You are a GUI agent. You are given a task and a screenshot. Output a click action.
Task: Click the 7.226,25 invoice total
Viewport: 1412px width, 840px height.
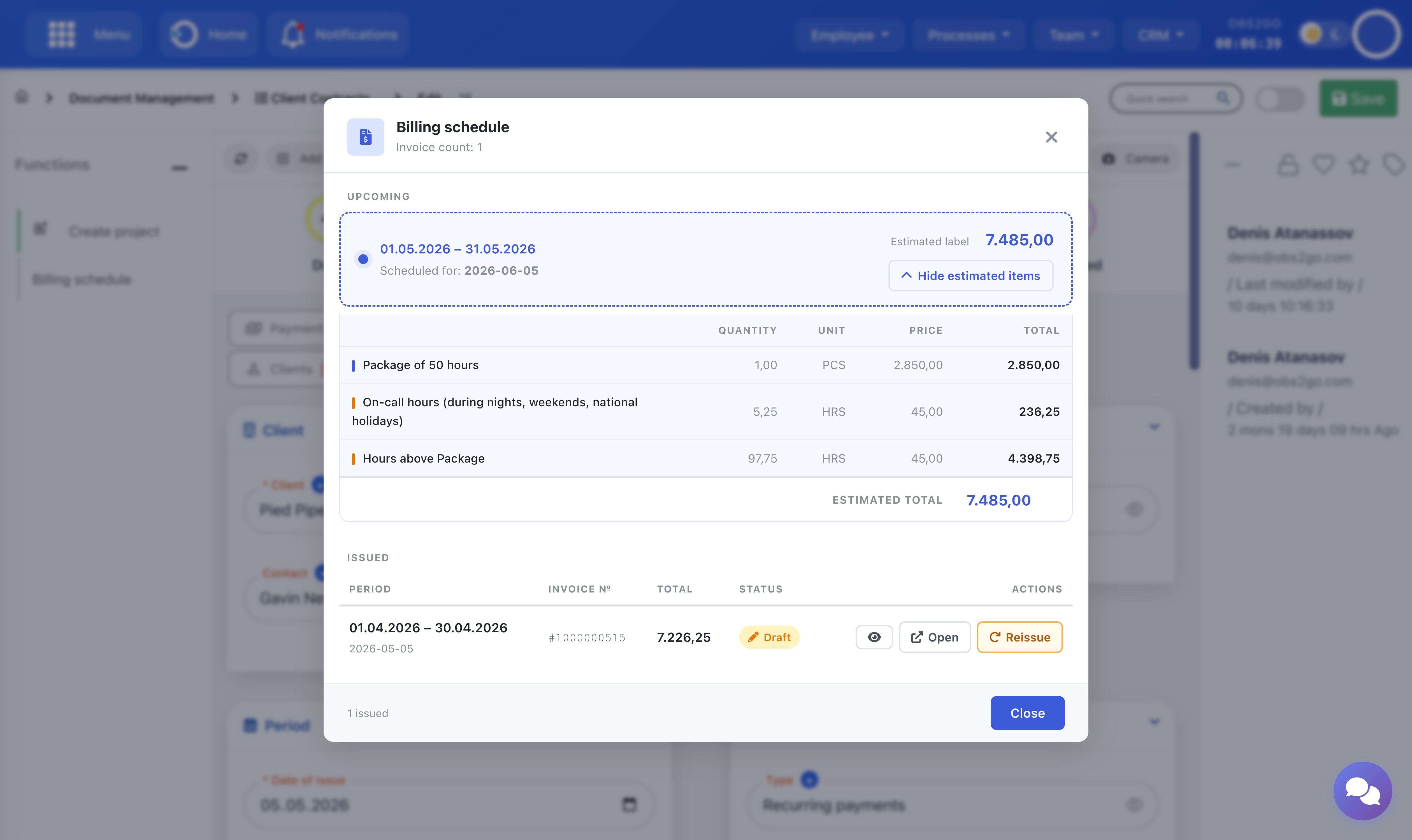683,637
